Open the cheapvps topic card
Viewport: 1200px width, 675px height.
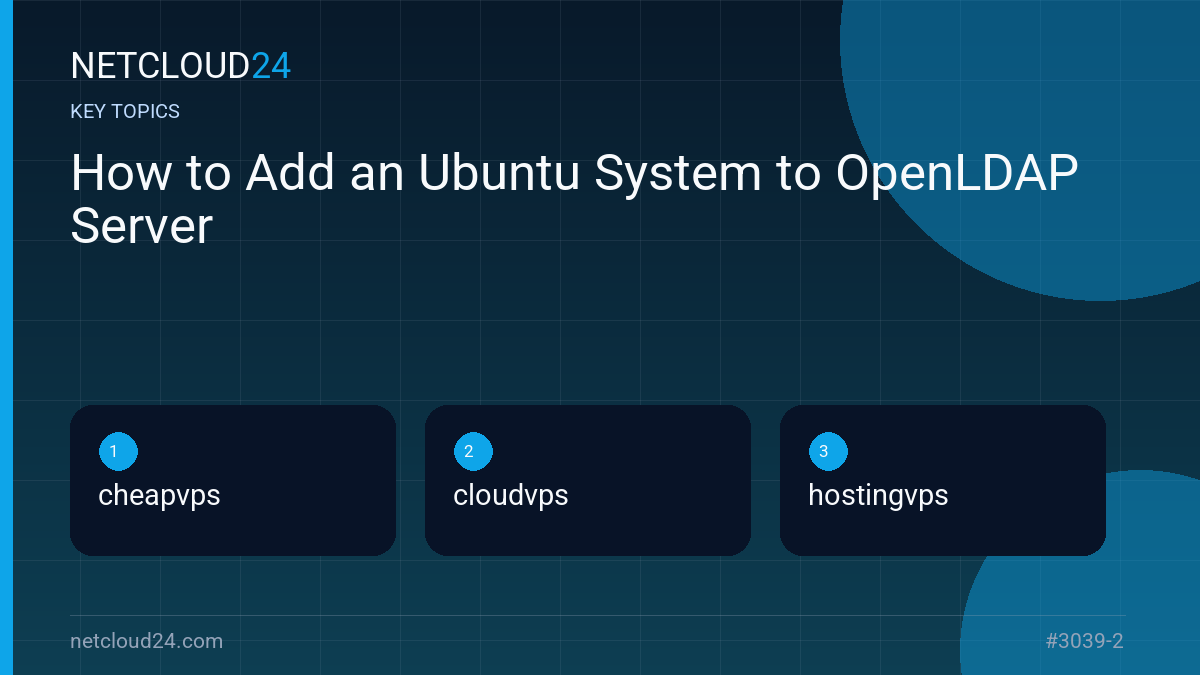[233, 480]
